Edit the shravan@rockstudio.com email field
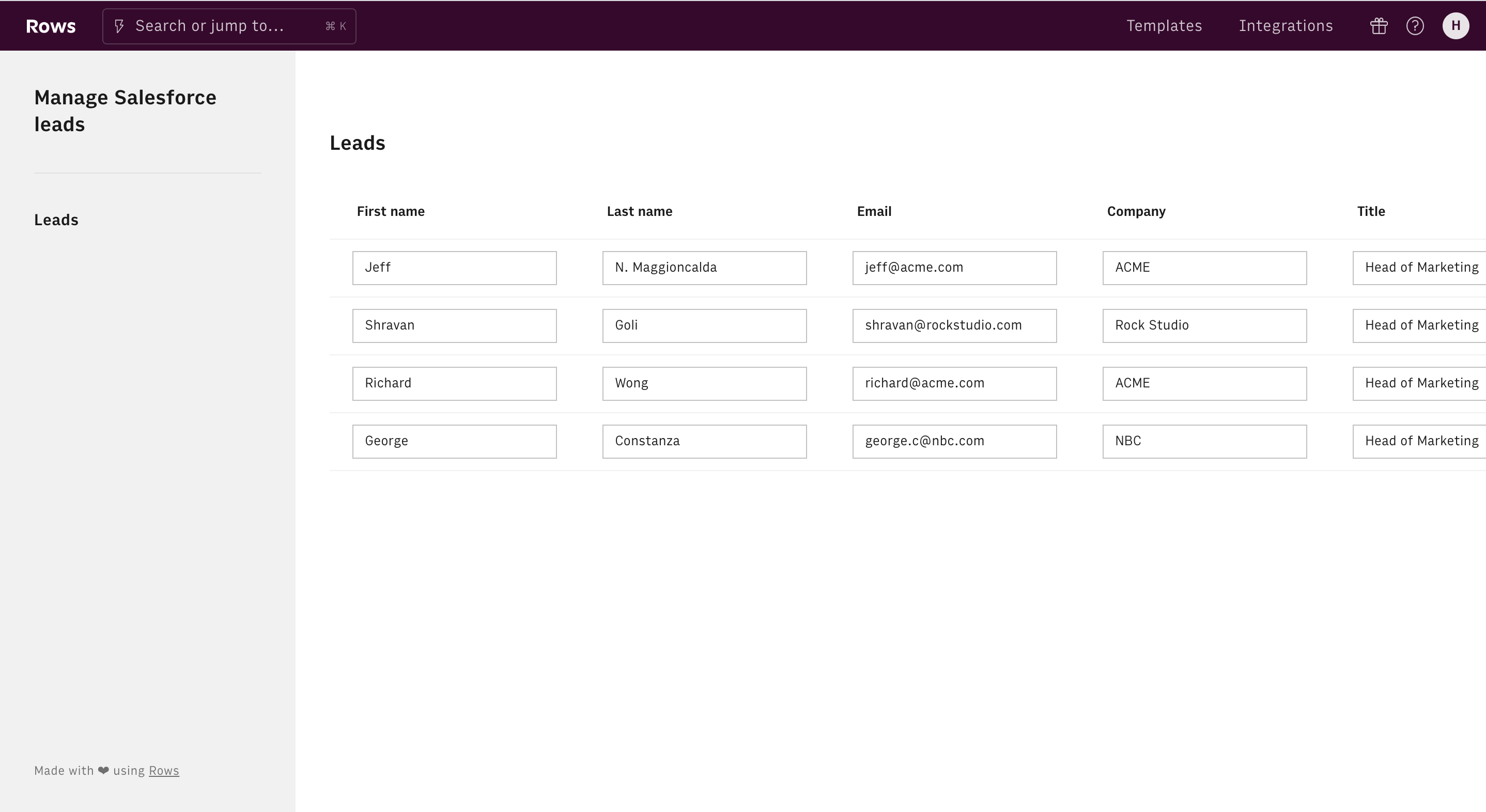The width and height of the screenshot is (1486, 812). pyautogui.click(x=955, y=326)
